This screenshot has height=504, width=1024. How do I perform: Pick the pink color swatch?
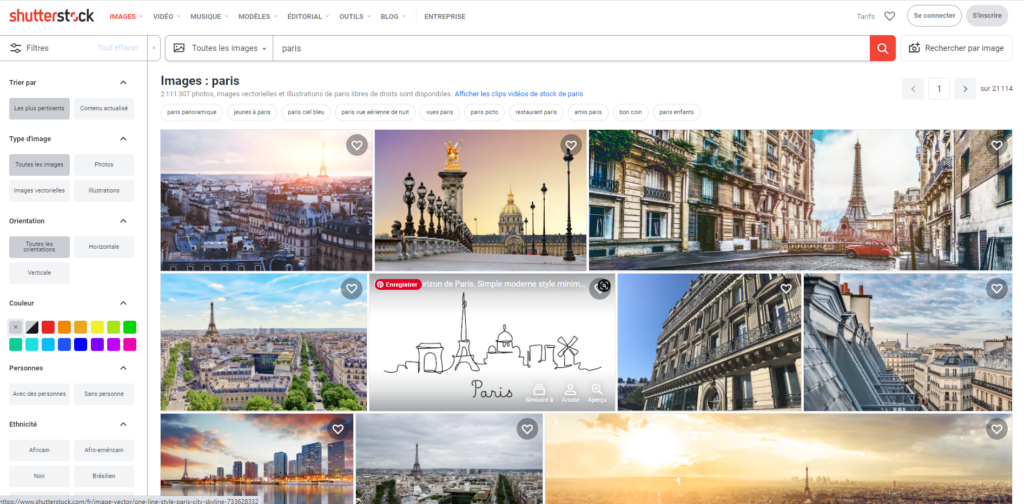pos(129,344)
